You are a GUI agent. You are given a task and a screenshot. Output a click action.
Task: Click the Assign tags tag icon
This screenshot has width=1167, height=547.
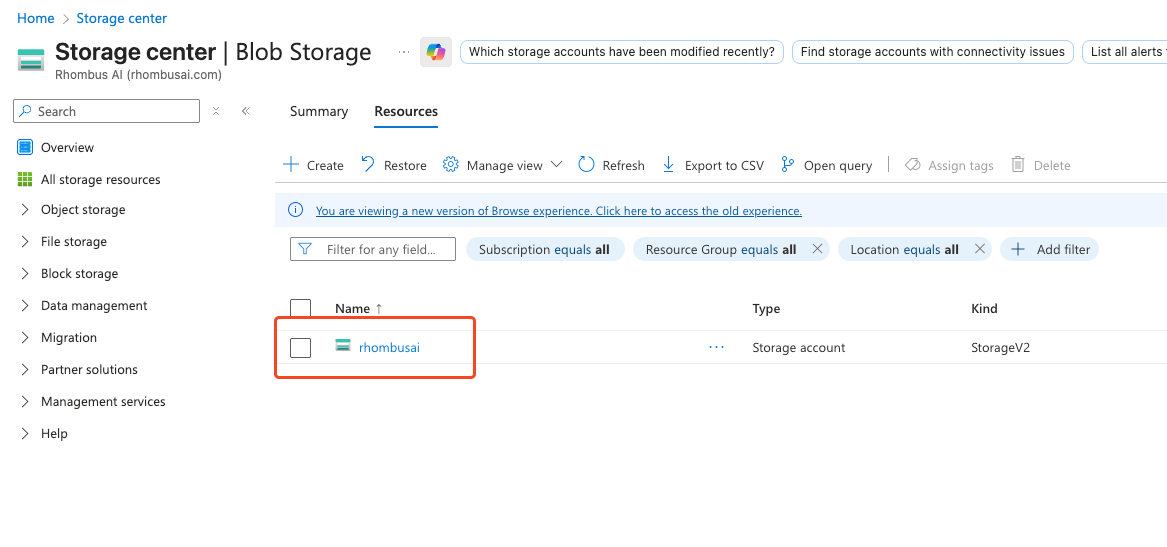[x=912, y=164]
